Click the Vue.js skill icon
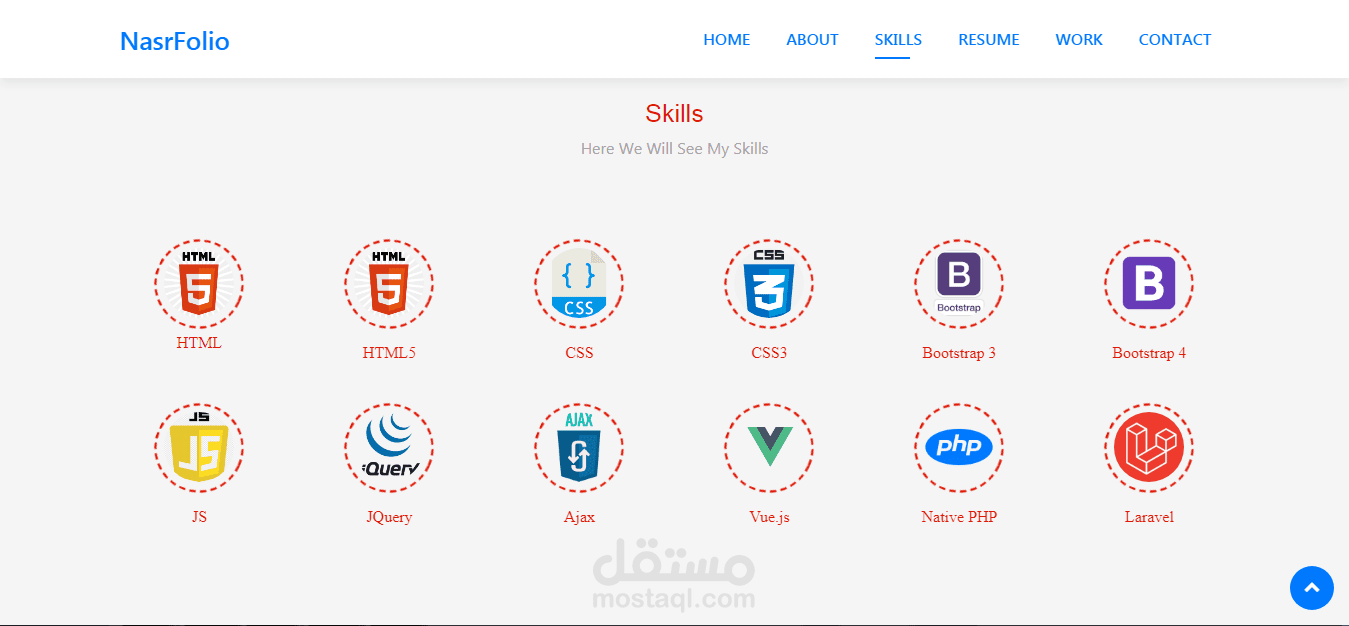The width and height of the screenshot is (1349, 626). (768, 447)
